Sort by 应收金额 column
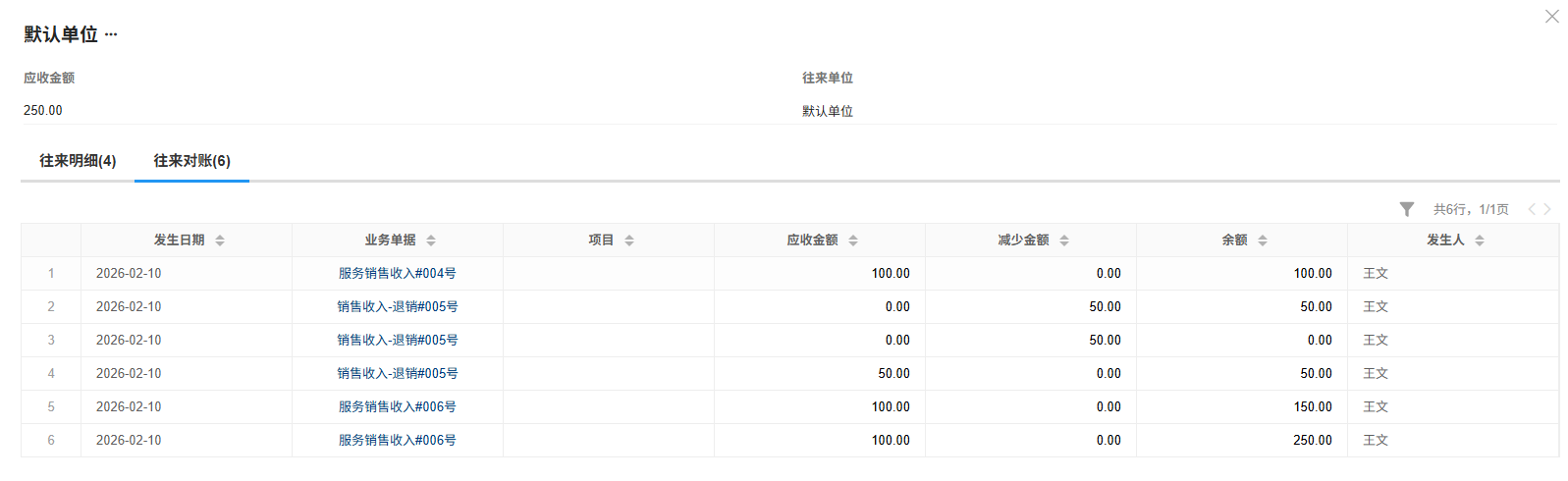 tap(853, 240)
